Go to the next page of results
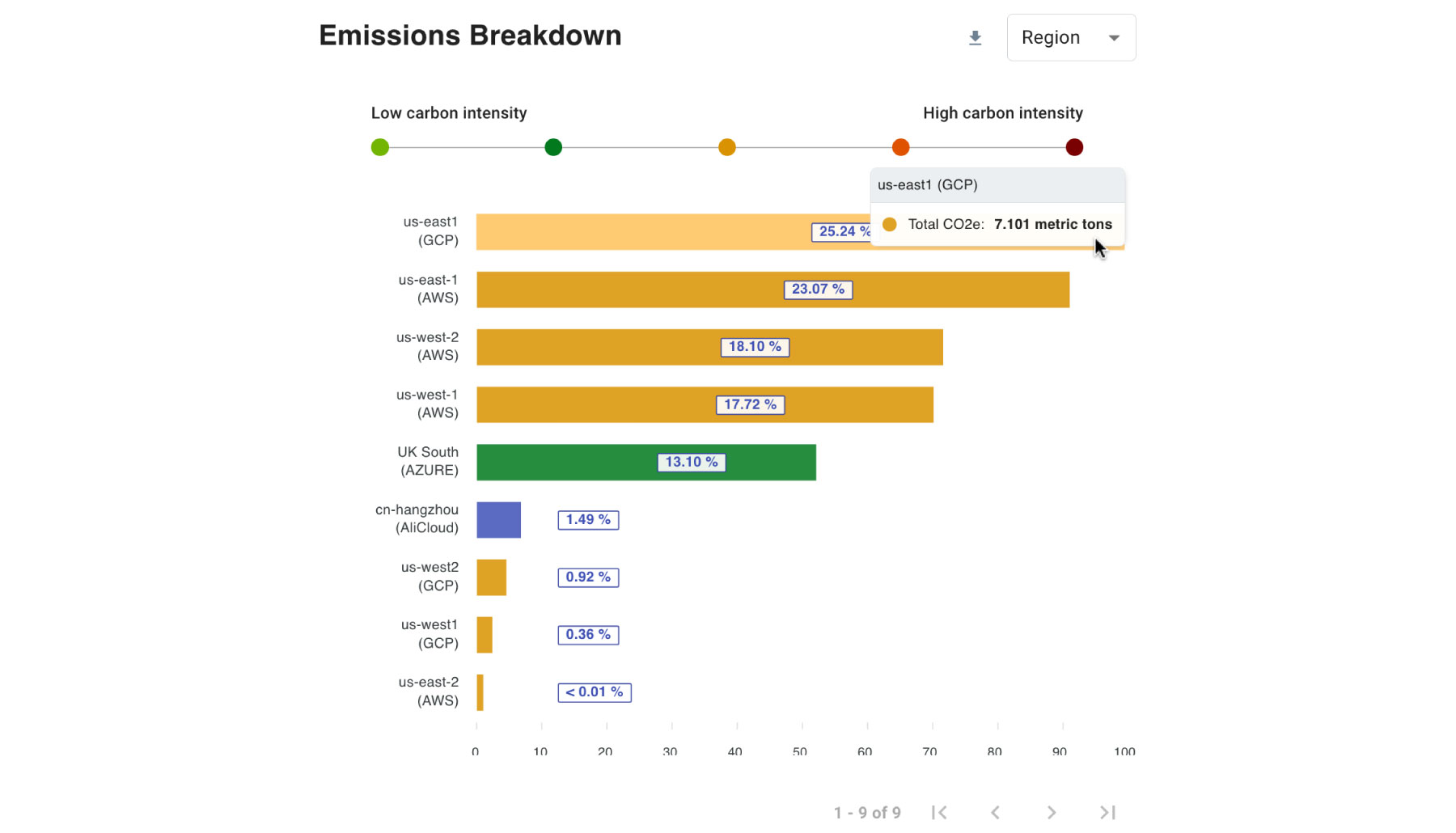Image resolution: width=1456 pixels, height=833 pixels. [x=1052, y=812]
